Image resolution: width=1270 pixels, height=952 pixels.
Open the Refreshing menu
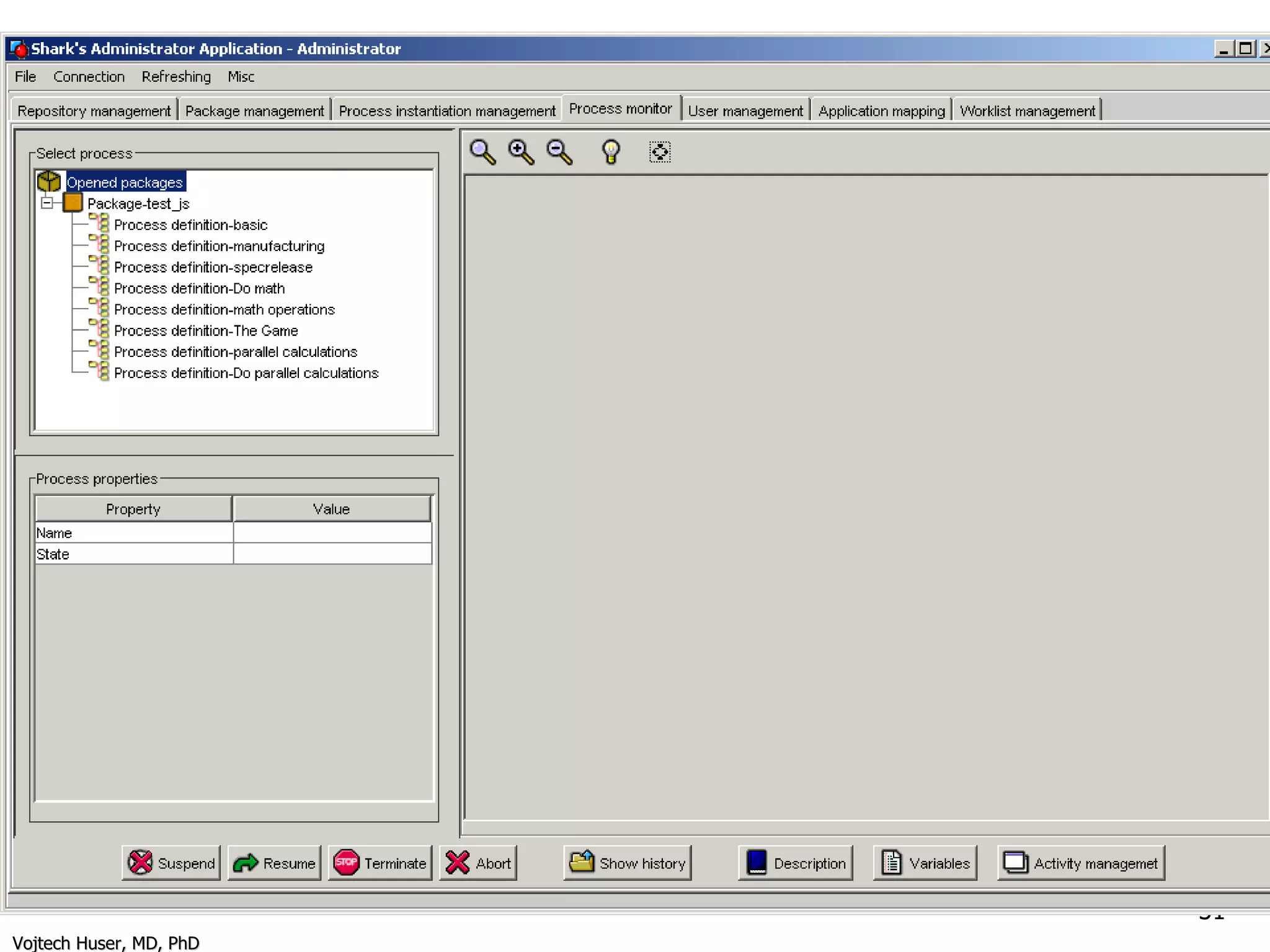coord(176,77)
